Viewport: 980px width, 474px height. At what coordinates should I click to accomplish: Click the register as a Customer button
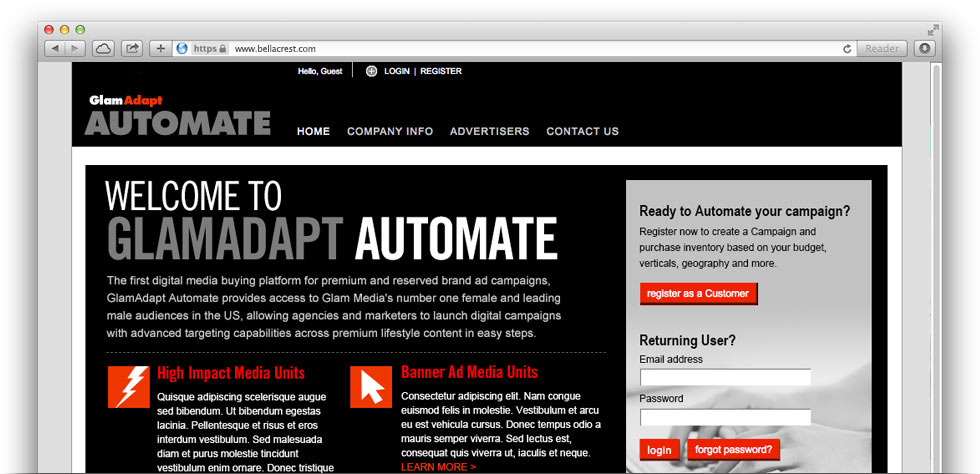point(698,294)
